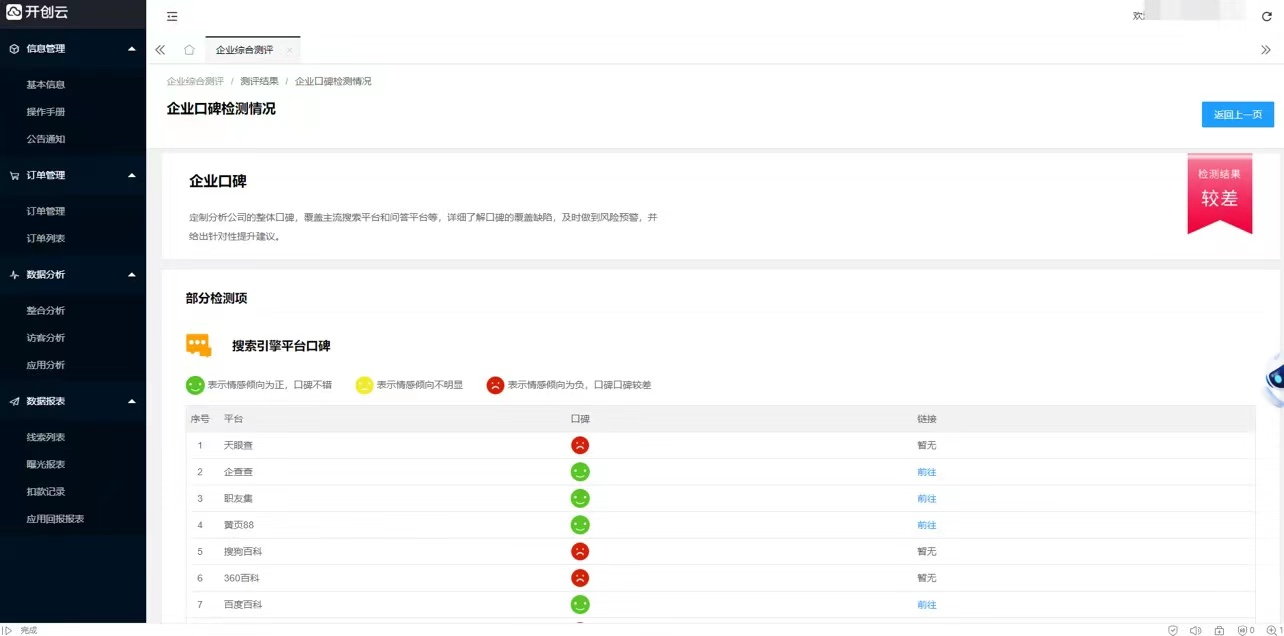Switch to the 企业综合测评 tab
This screenshot has height=636, width=1284.
tap(244, 50)
